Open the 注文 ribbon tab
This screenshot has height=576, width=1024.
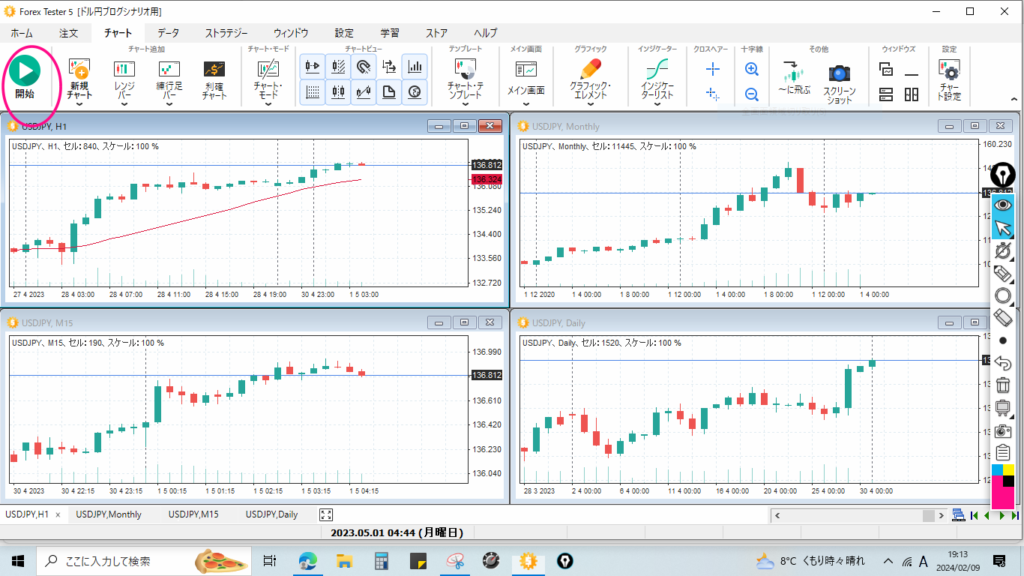click(x=69, y=33)
